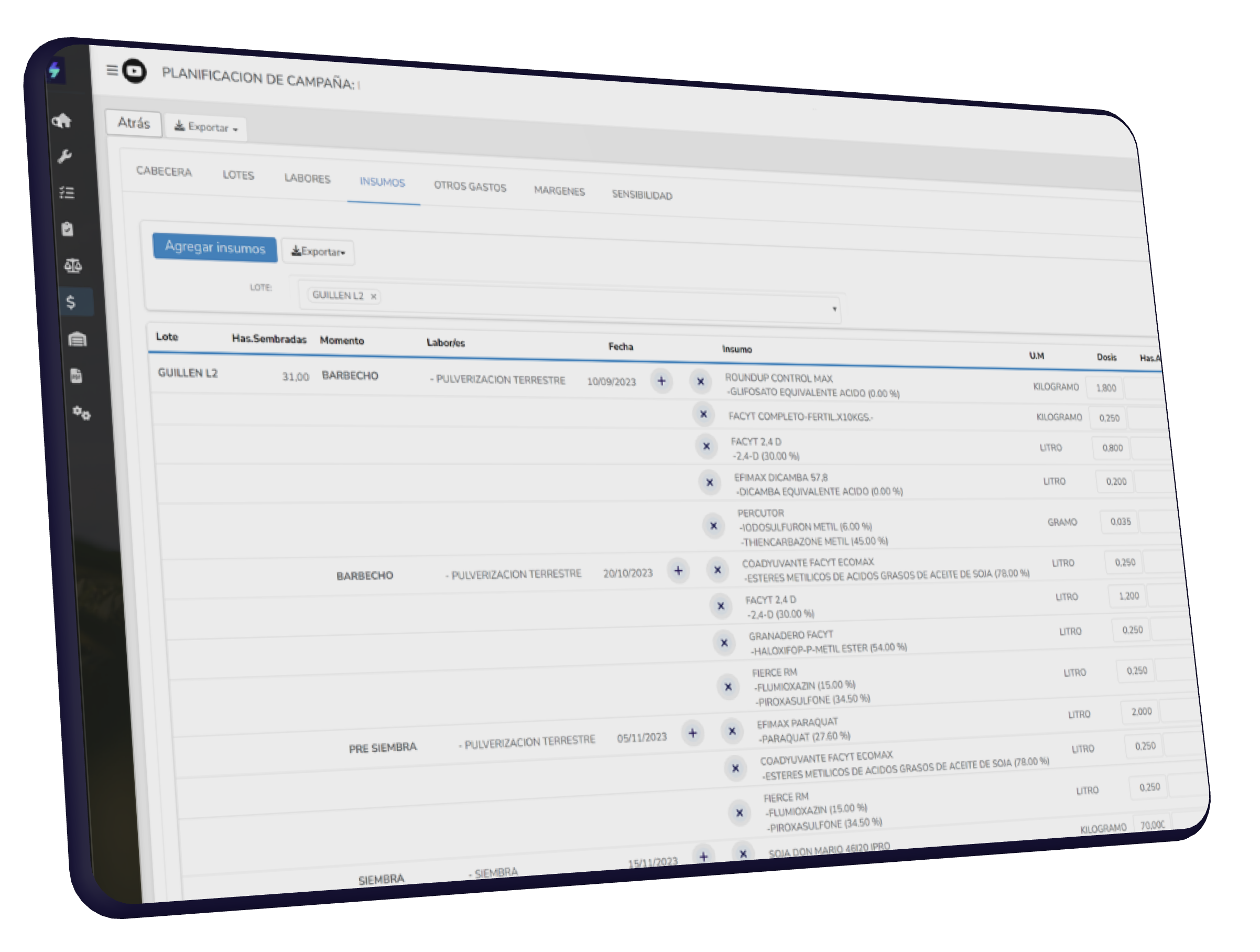The height and width of the screenshot is (952, 1260).
Task: Switch to the MARGENES tab
Action: 559,191
